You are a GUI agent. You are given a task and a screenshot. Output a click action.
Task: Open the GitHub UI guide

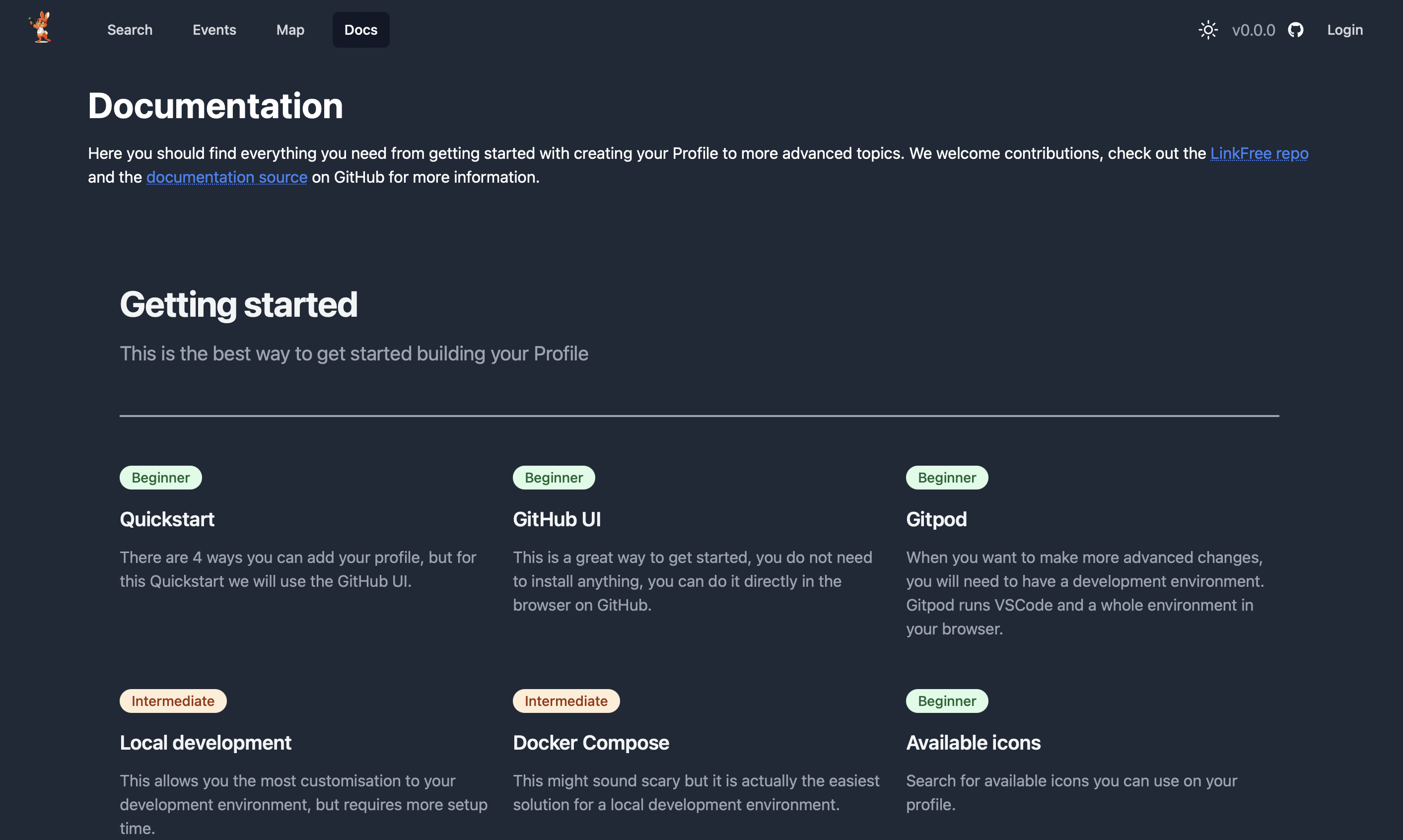point(557,519)
